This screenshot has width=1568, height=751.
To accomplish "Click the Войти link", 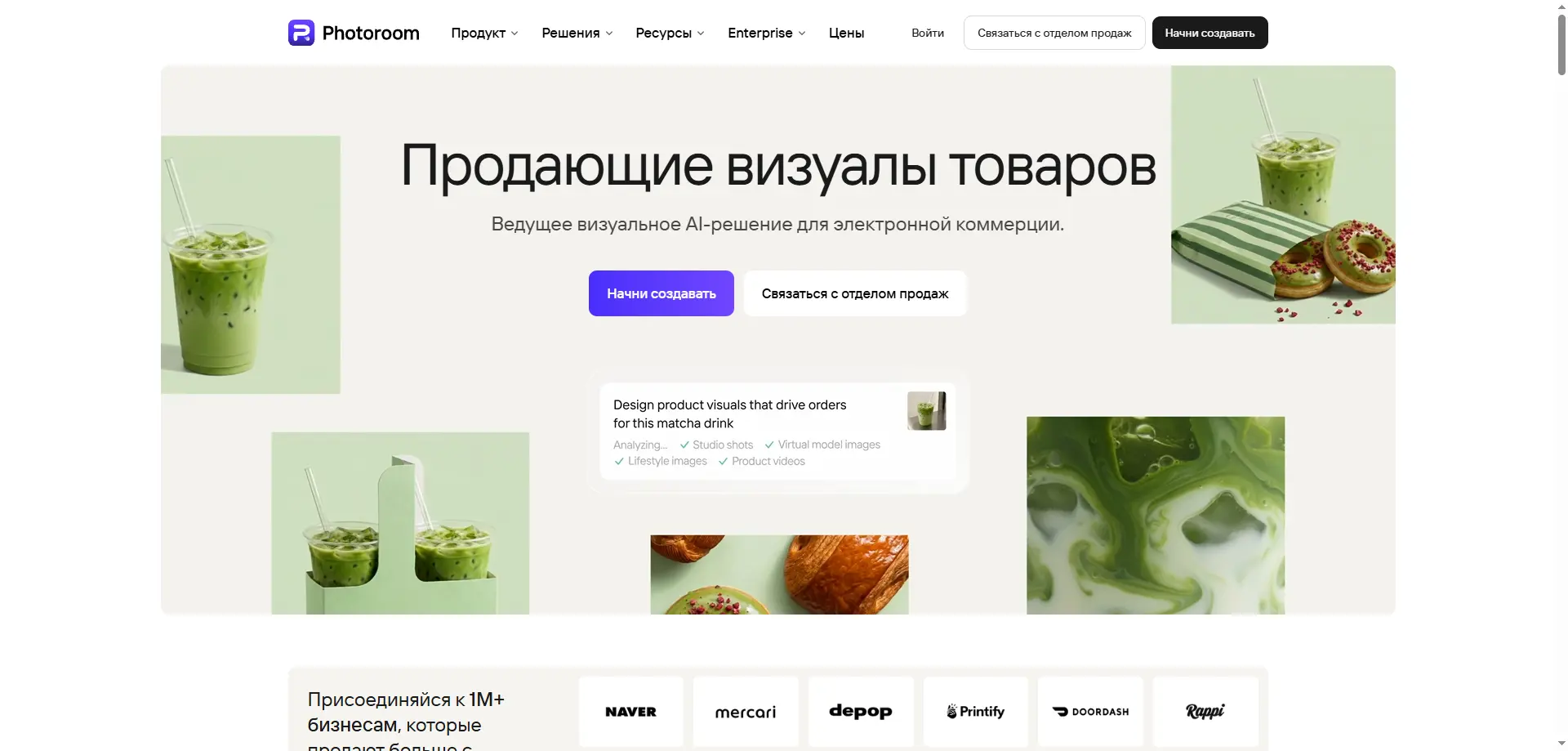I will pyautogui.click(x=928, y=33).
